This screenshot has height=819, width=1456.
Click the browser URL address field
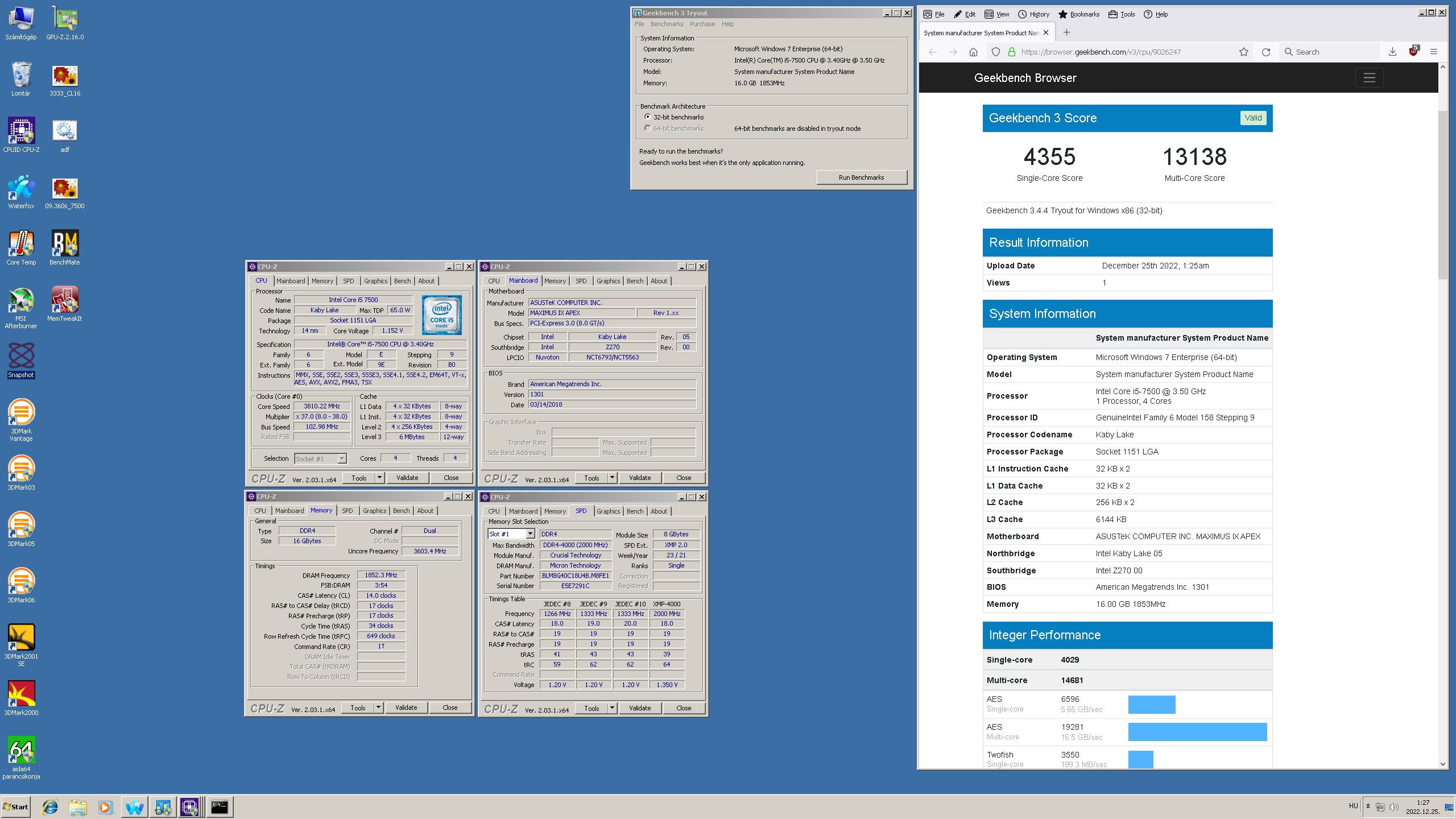point(1120,52)
